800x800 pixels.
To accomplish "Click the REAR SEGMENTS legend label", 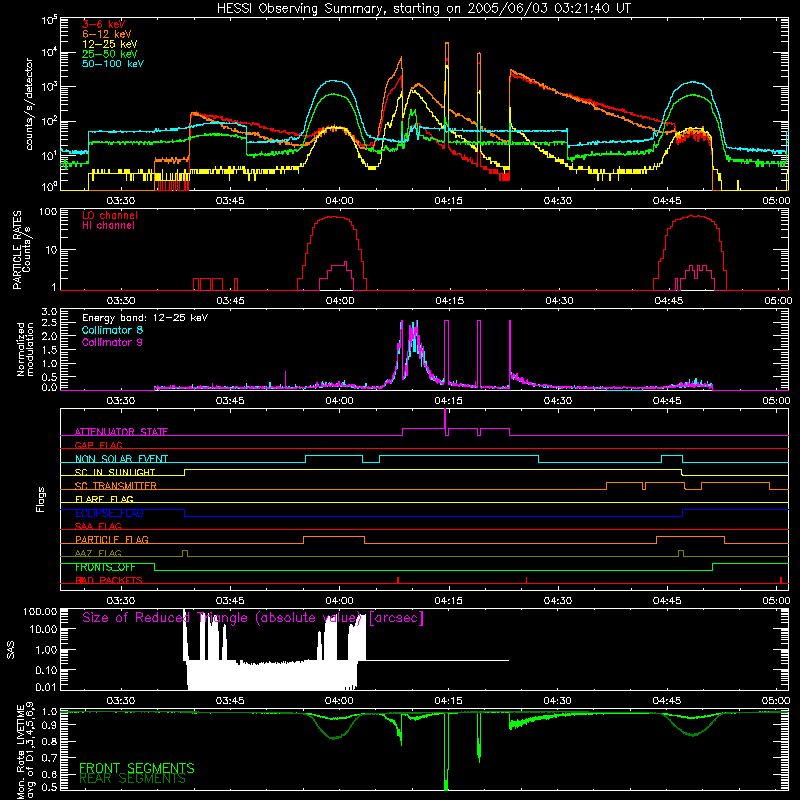I will (x=132, y=779).
